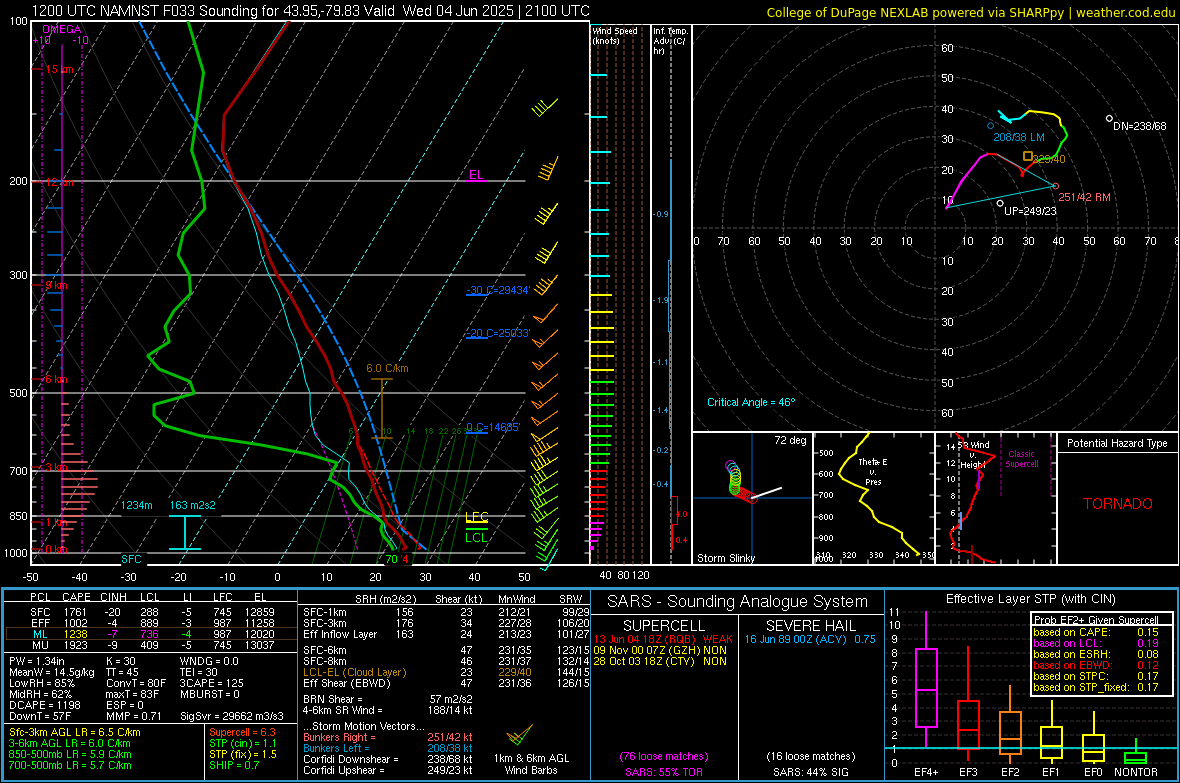1180x783 pixels.
Task: Click the orange '6.0 C/km' label on the skew-T
Action: (387, 368)
